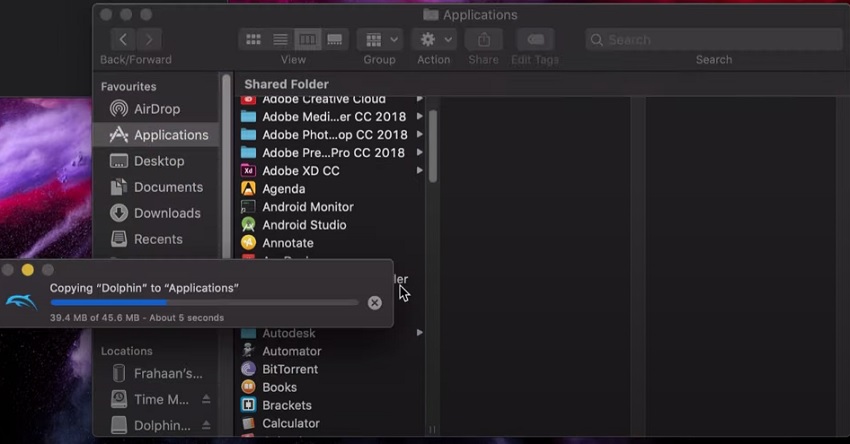Eject the Dolphin disk image
This screenshot has width=850, height=444.
coord(206,426)
